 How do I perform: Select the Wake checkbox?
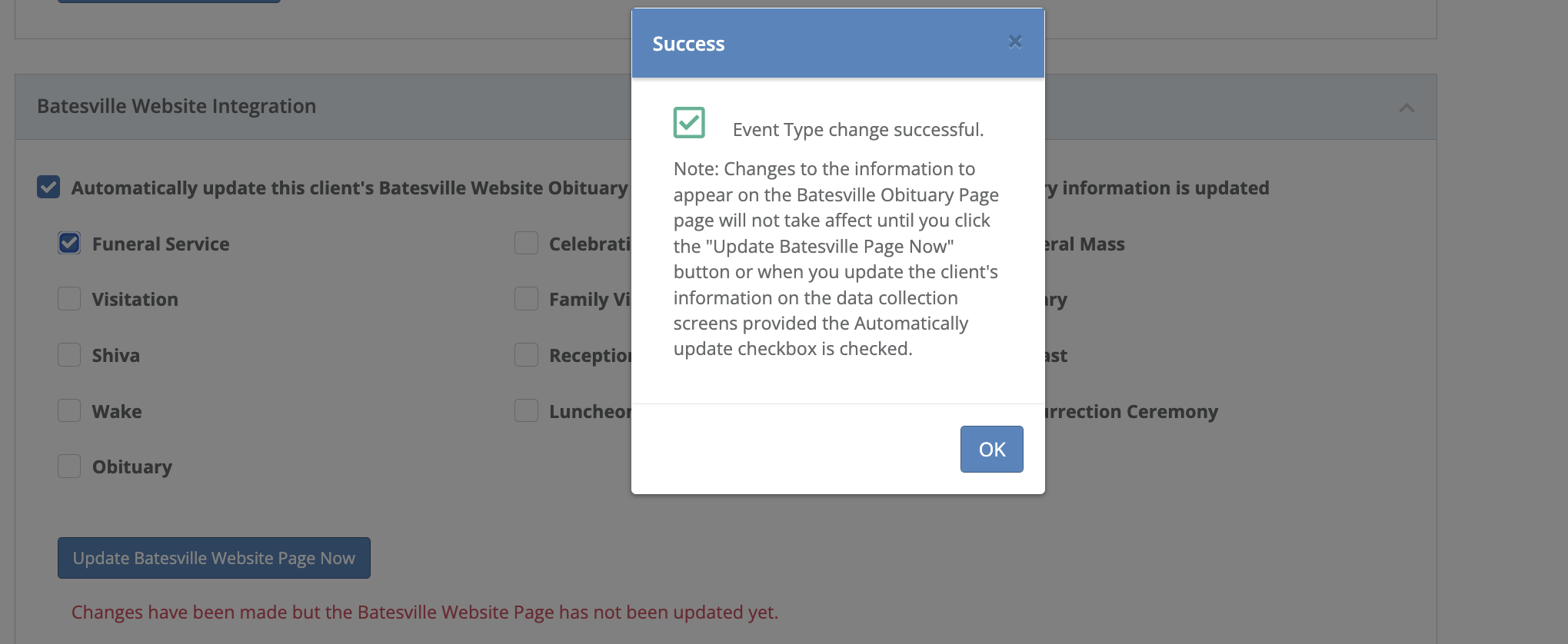click(69, 411)
